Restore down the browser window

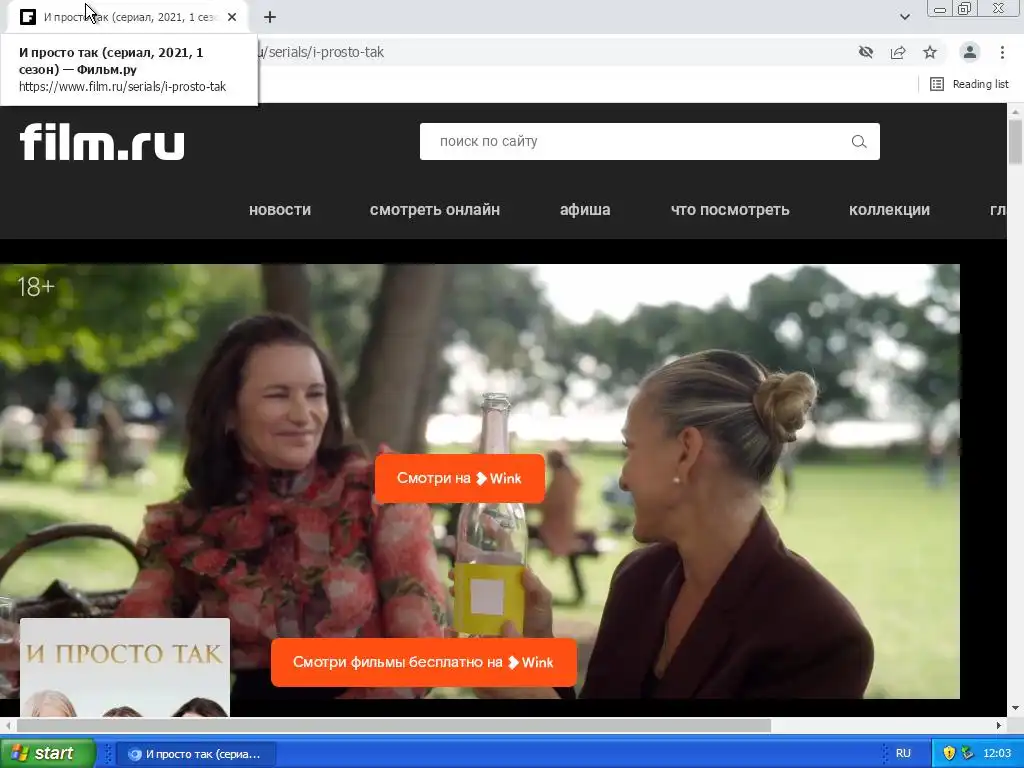pyautogui.click(x=965, y=9)
